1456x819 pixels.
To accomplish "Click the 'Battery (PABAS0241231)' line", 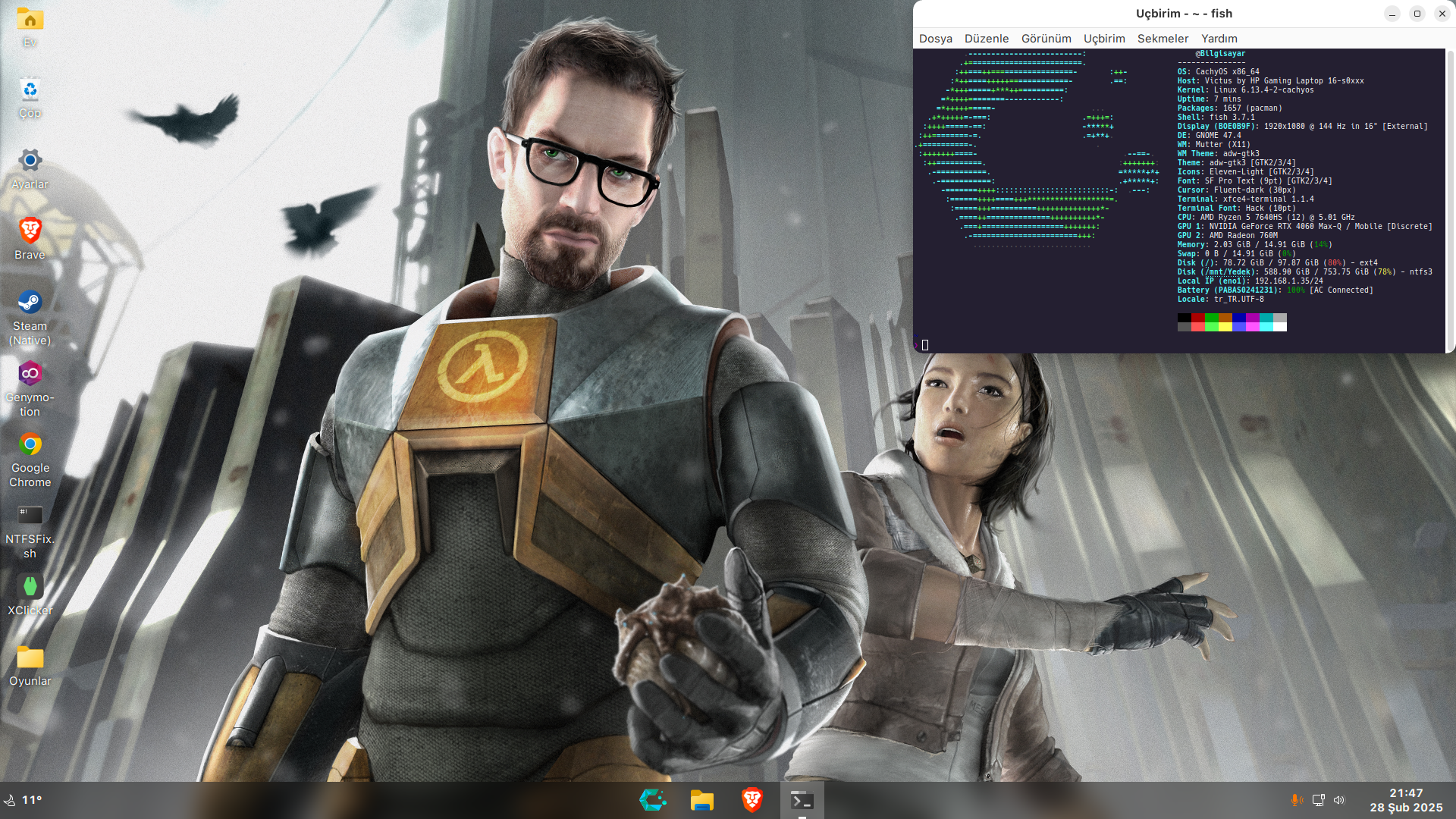I will [1276, 290].
